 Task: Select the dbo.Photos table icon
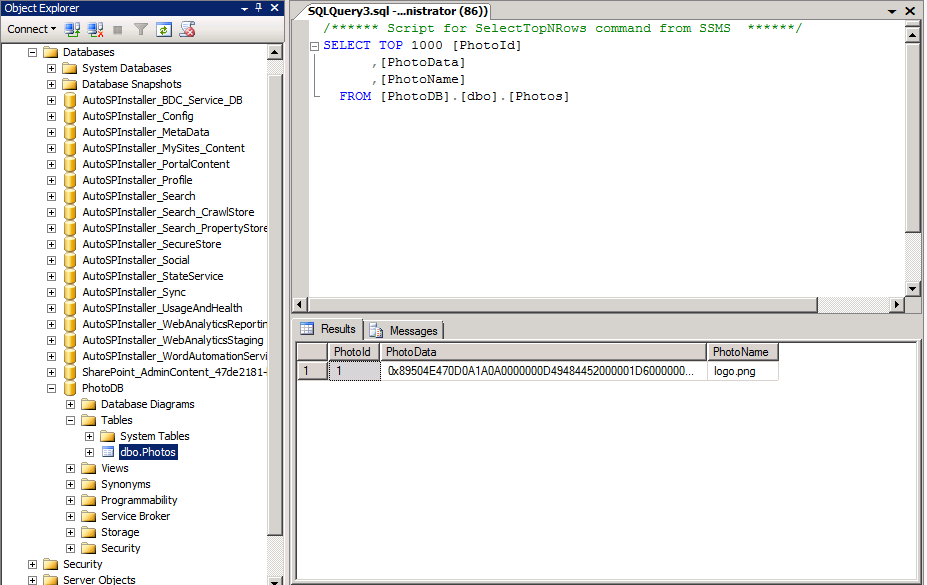click(110, 451)
